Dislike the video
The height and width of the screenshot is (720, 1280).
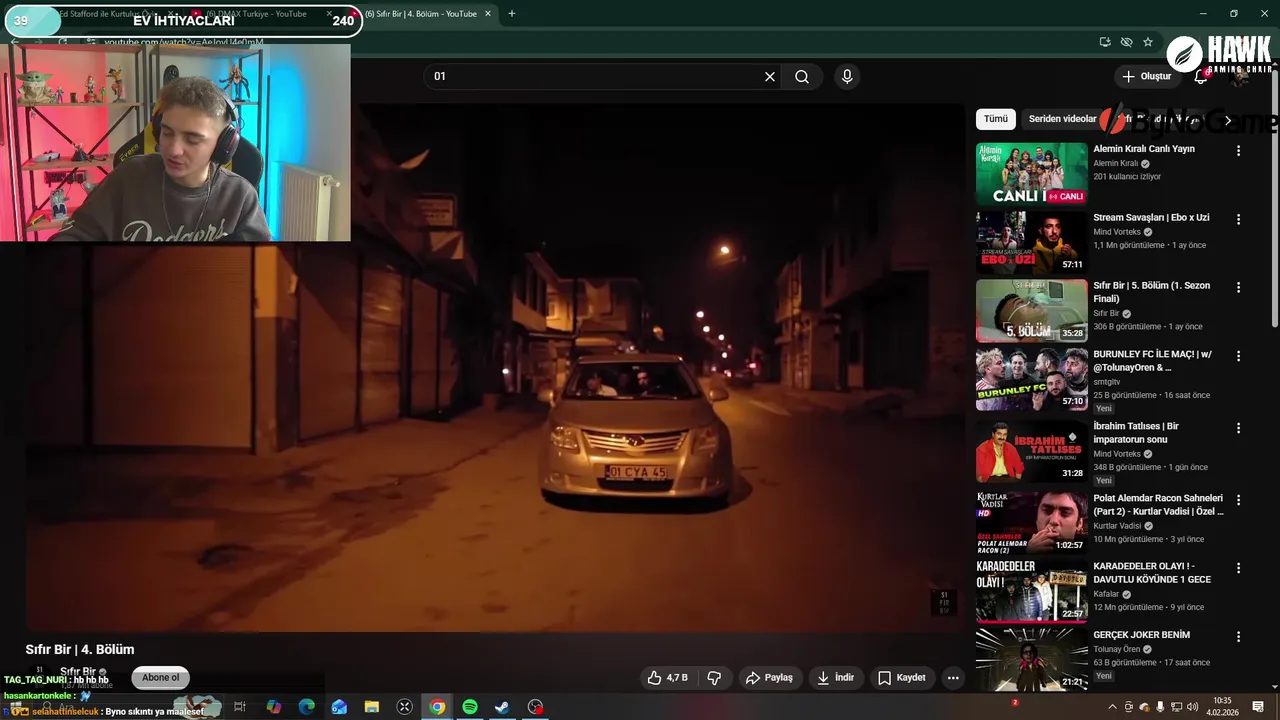(714, 677)
